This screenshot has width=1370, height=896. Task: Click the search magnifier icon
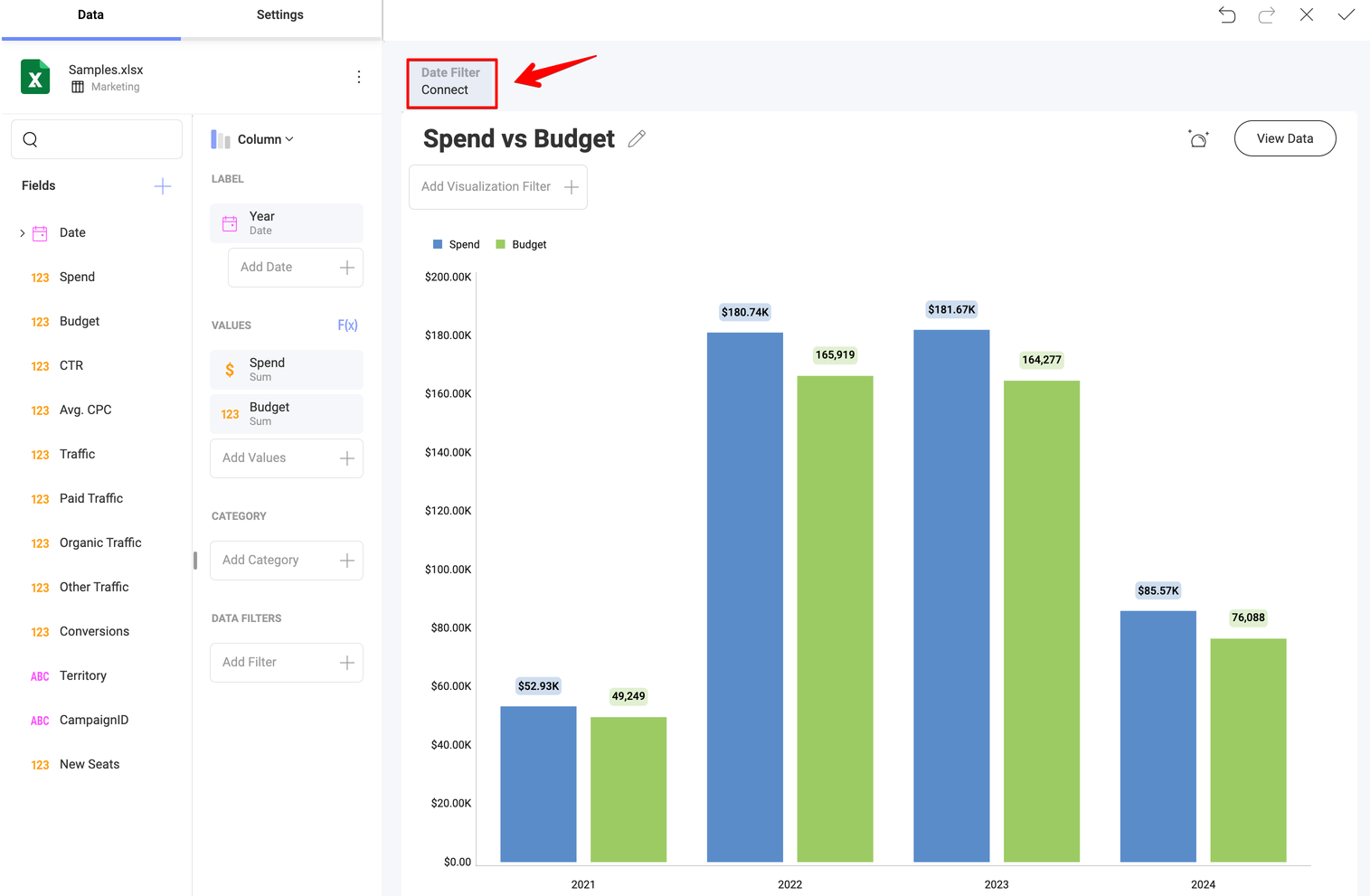point(30,139)
